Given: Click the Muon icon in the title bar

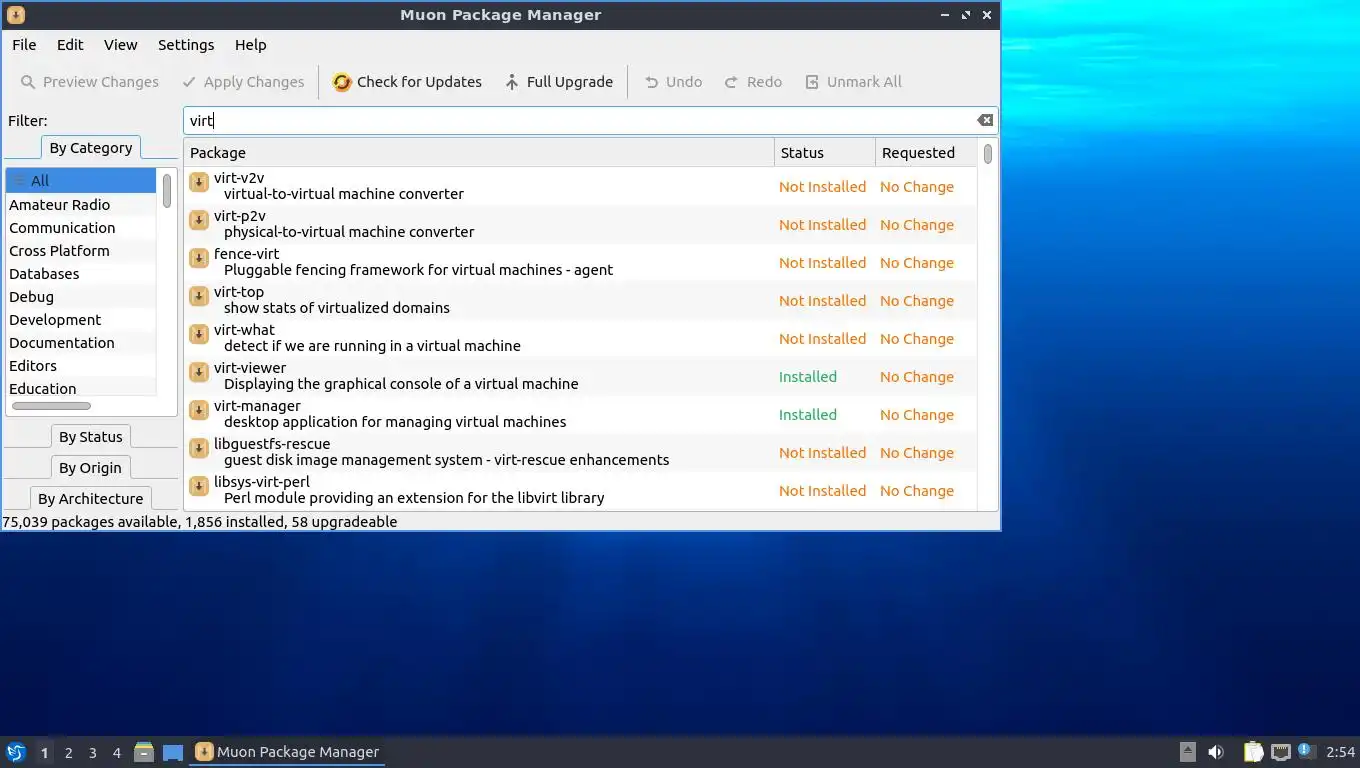Looking at the screenshot, I should pos(15,15).
